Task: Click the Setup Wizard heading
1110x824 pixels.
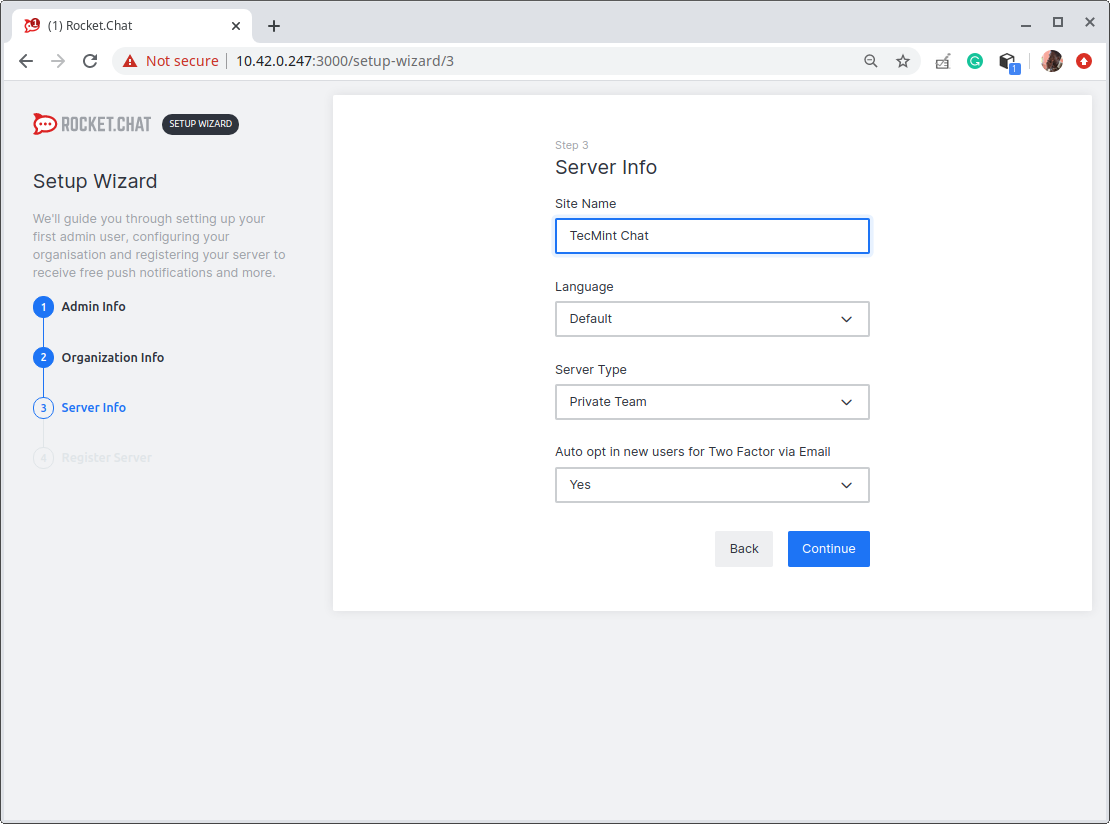Action: tap(95, 181)
